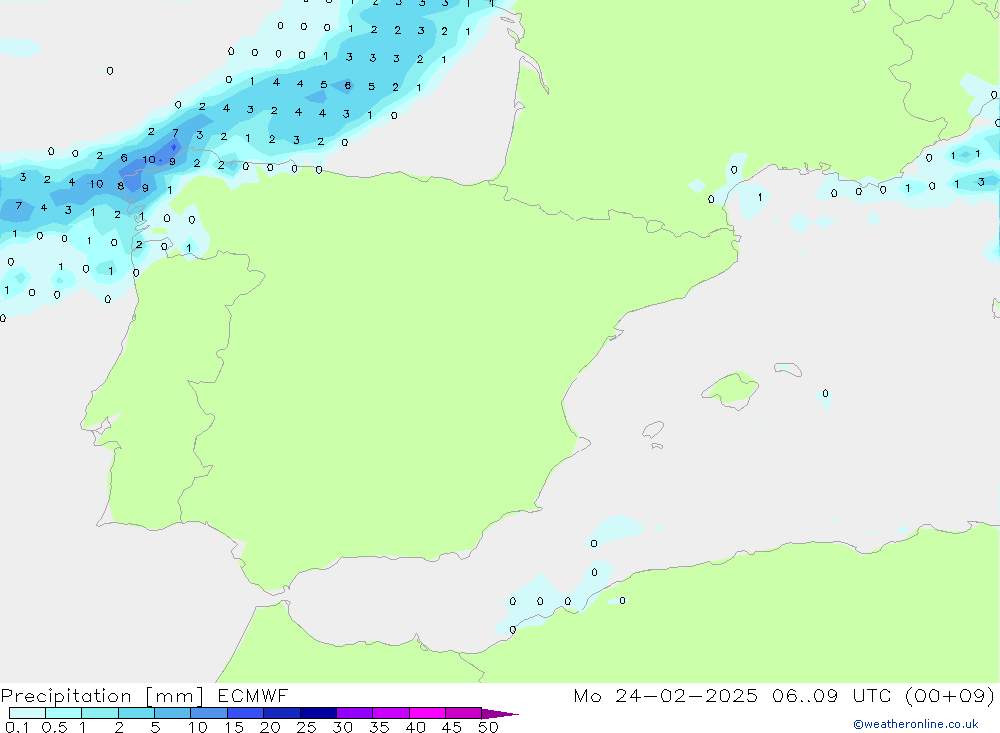Click the 0 value east of the Balearic Islands
Screen dimensions: 1000x733
(x=825, y=394)
